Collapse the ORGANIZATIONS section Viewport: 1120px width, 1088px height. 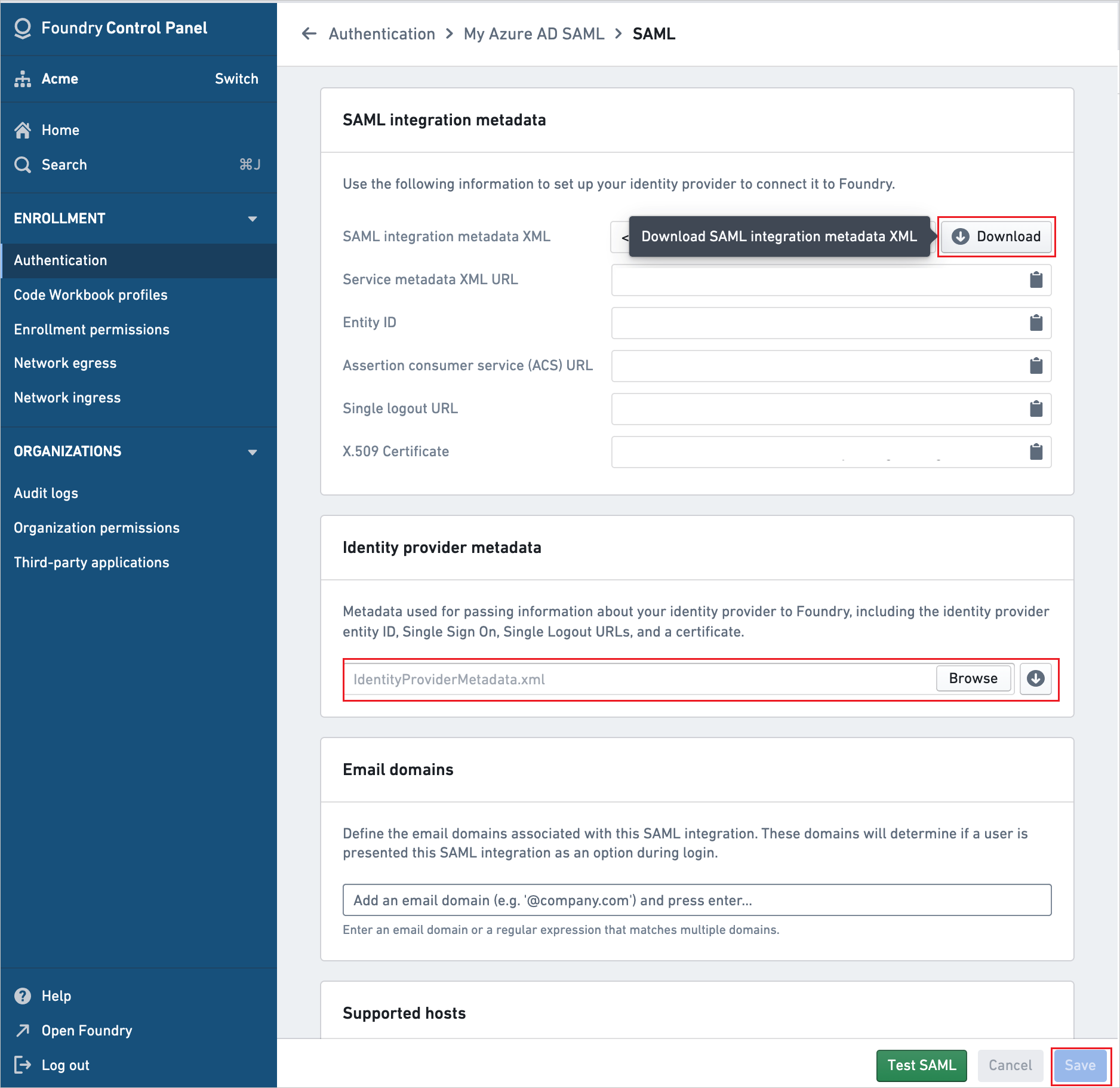[253, 452]
